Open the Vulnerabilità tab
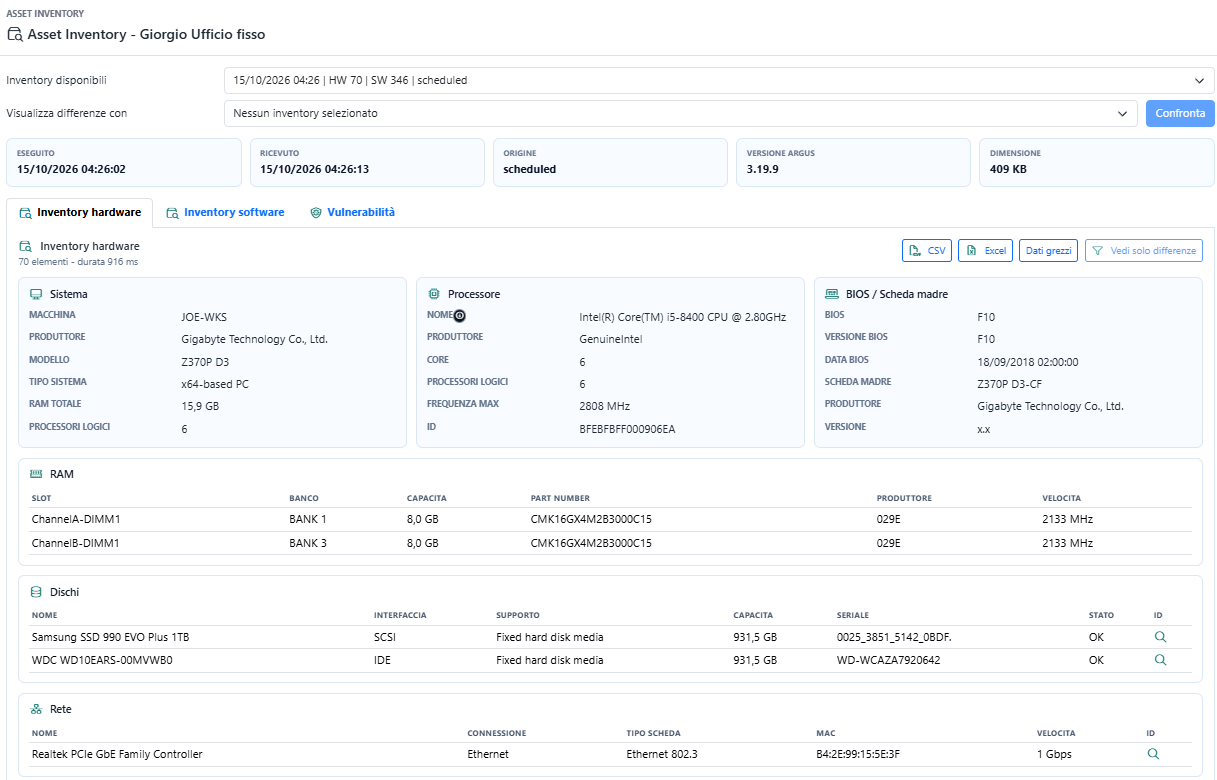The height and width of the screenshot is (780, 1217). (x=352, y=212)
